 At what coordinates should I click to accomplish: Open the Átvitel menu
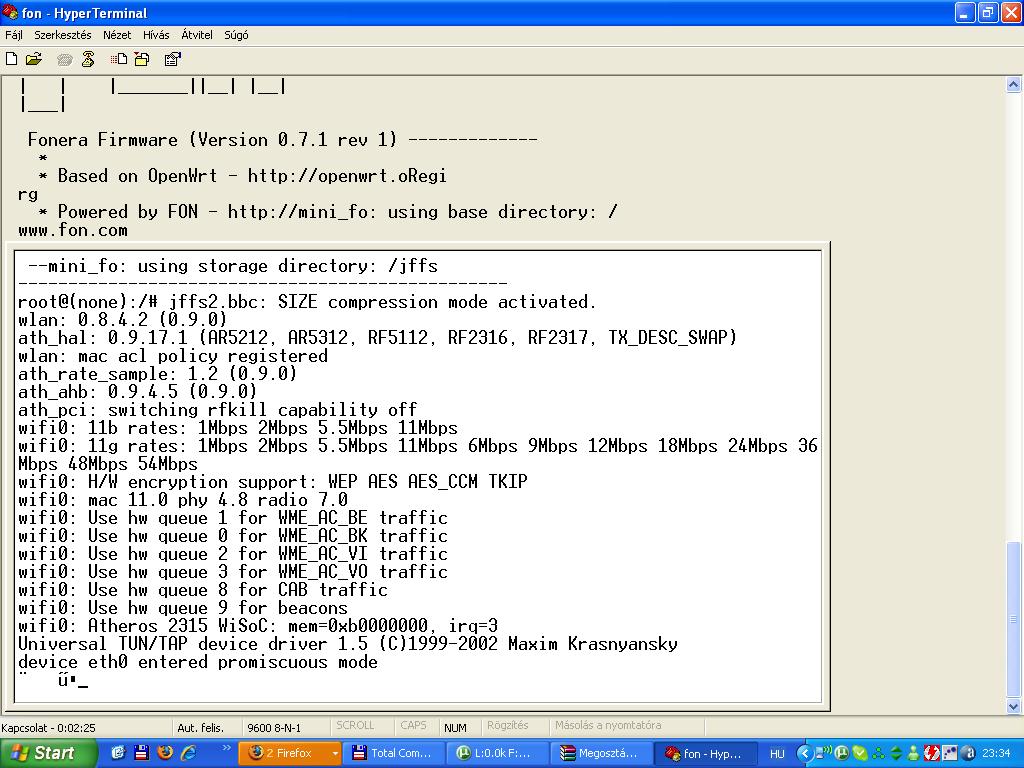(197, 35)
